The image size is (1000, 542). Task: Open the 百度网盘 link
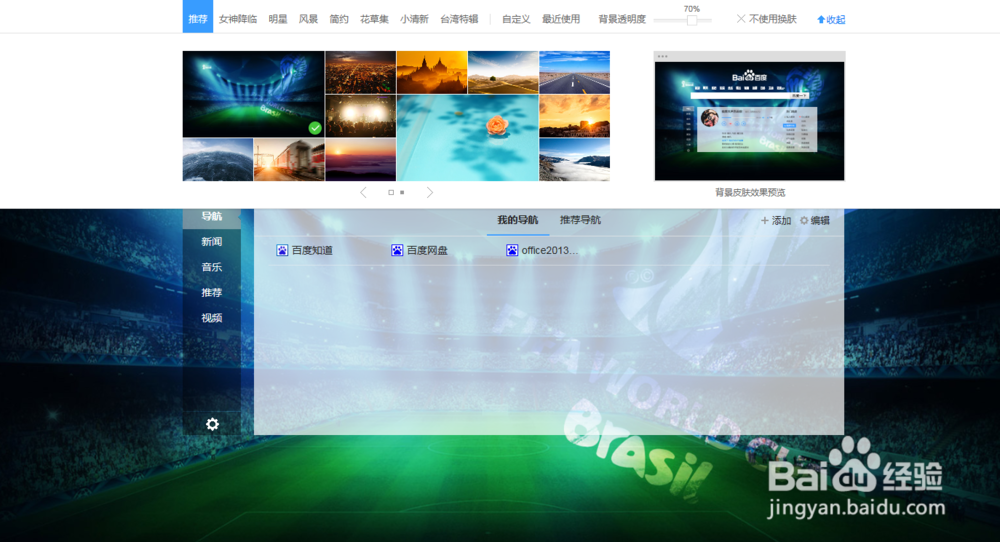coord(427,250)
